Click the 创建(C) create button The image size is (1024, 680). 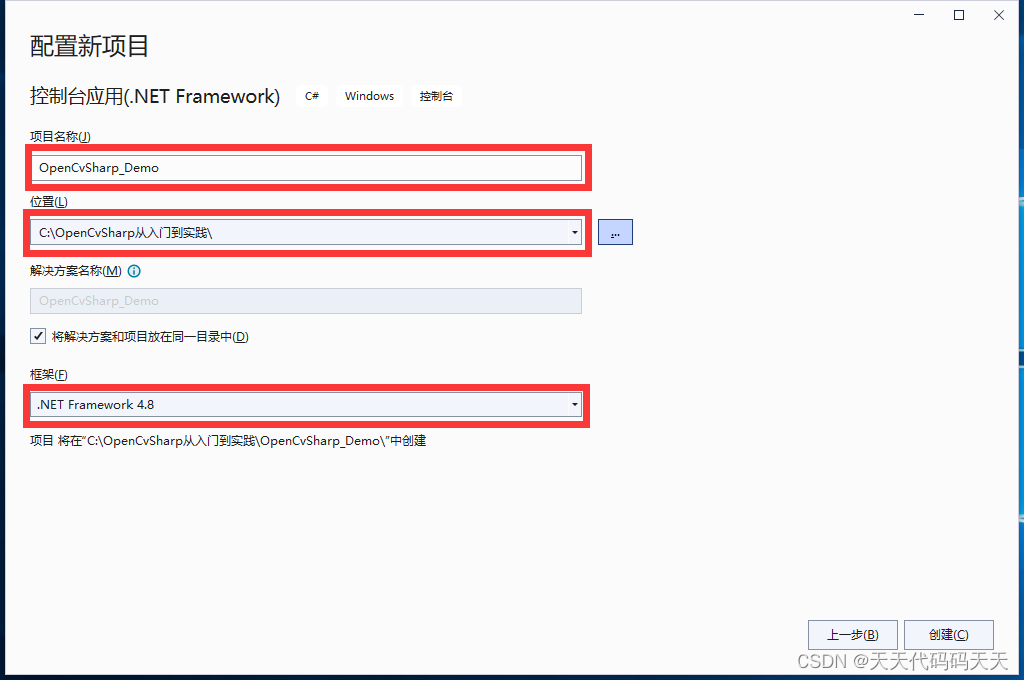(949, 635)
